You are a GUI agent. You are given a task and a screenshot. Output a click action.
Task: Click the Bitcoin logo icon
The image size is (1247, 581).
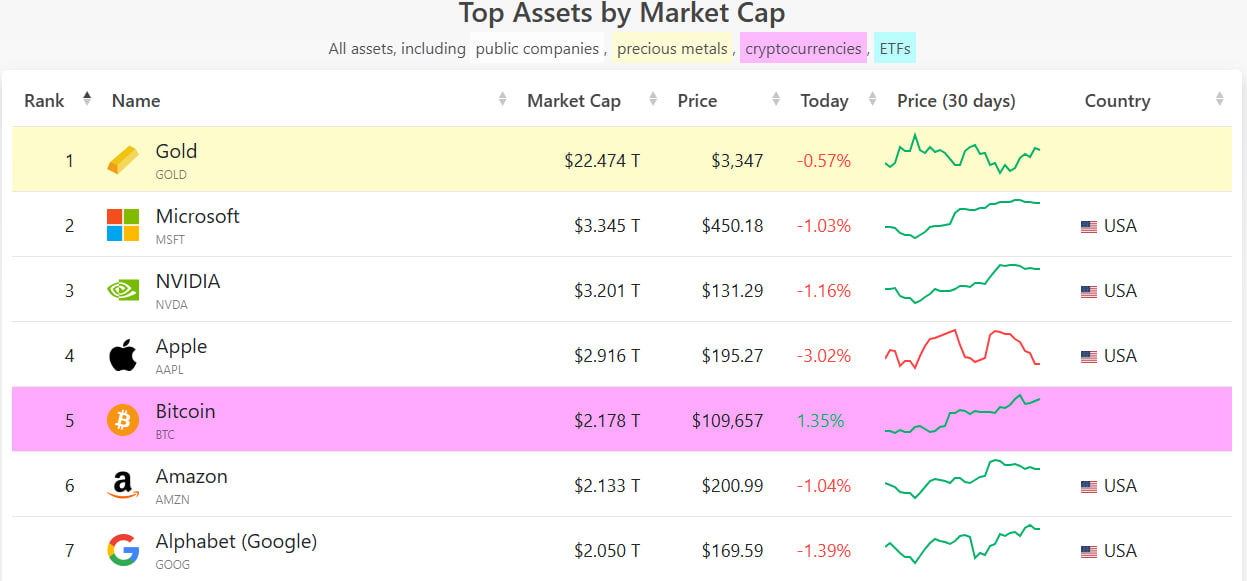(x=123, y=420)
